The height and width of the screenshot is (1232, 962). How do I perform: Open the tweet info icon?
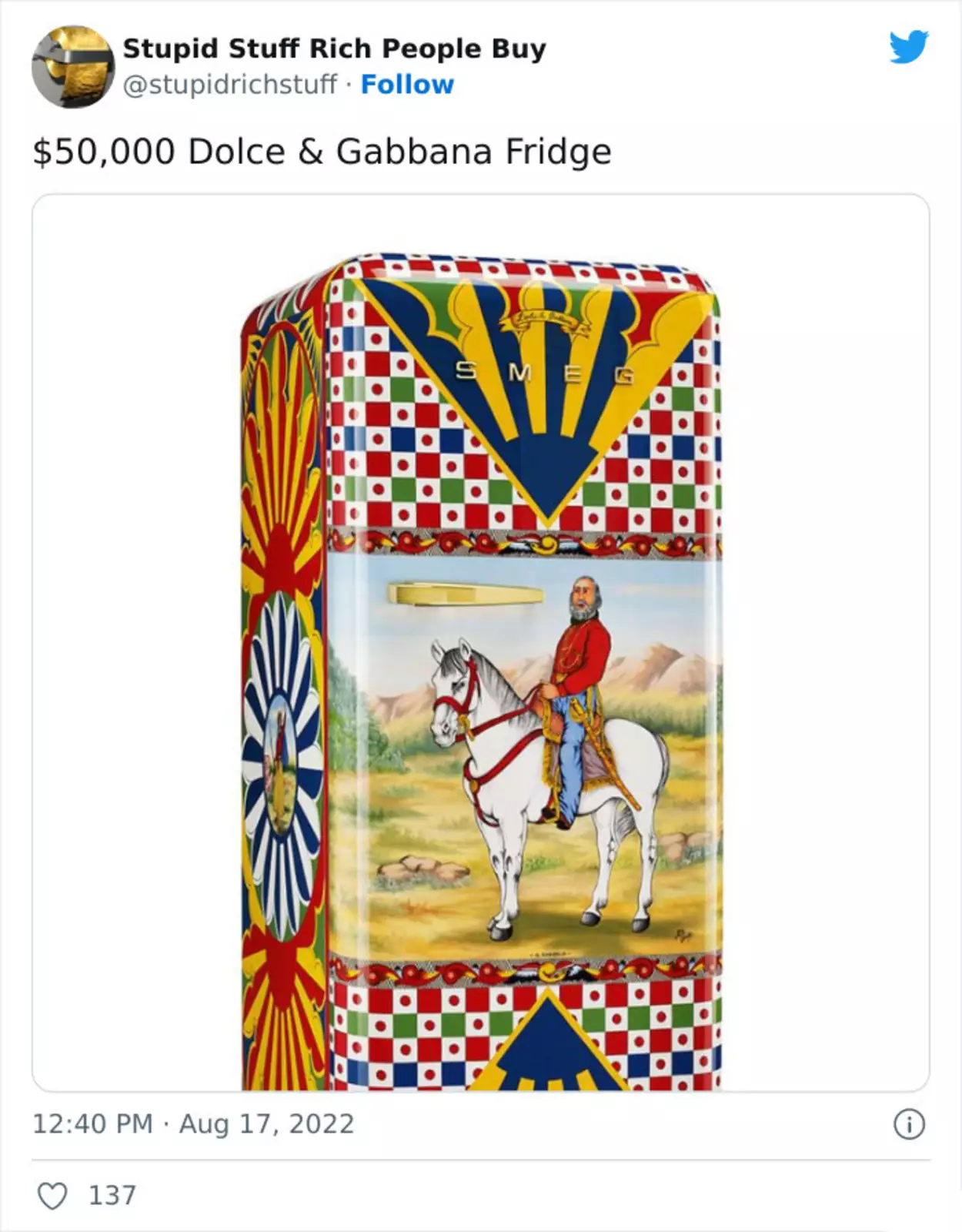click(x=909, y=1124)
